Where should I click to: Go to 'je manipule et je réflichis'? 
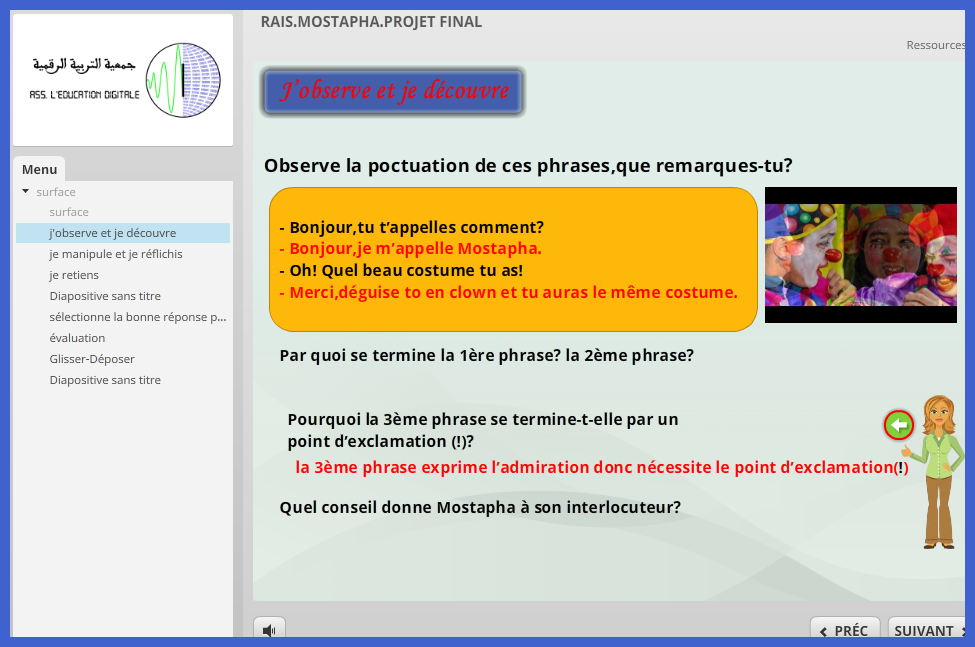coord(116,254)
